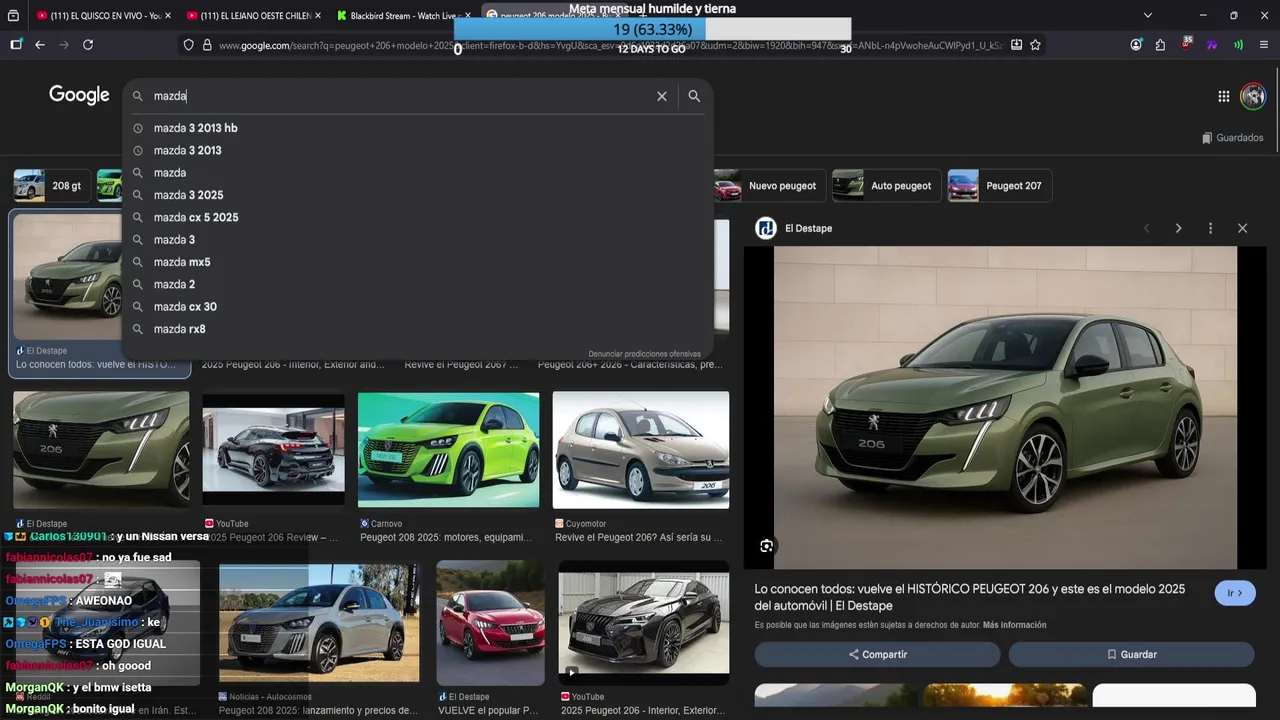Close the EL LEJANO OESTE CHILENO tab
The image size is (1280, 720).
(x=318, y=16)
